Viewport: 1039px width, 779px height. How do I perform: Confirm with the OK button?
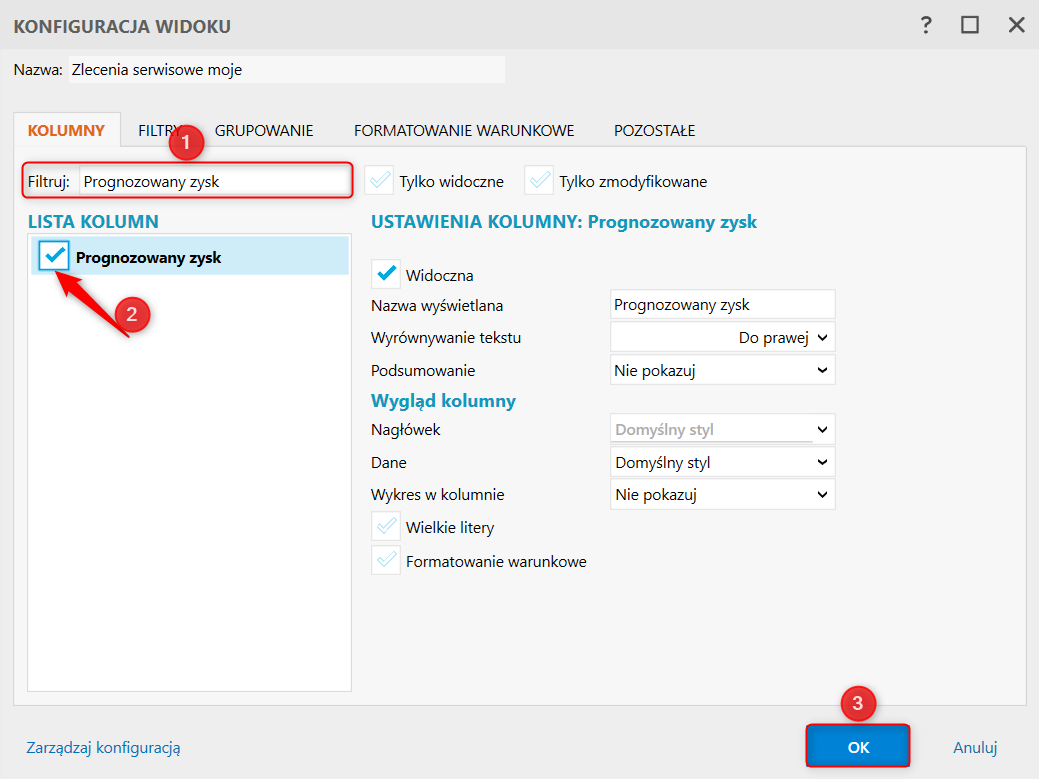858,747
